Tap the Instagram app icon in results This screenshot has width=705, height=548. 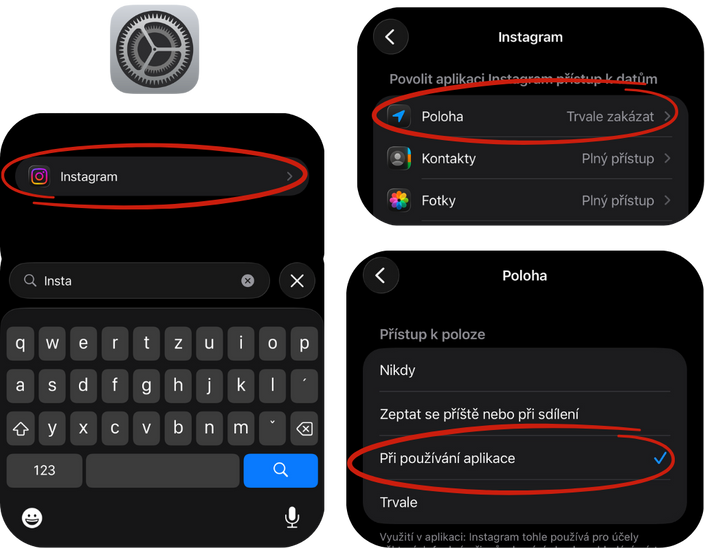point(40,177)
